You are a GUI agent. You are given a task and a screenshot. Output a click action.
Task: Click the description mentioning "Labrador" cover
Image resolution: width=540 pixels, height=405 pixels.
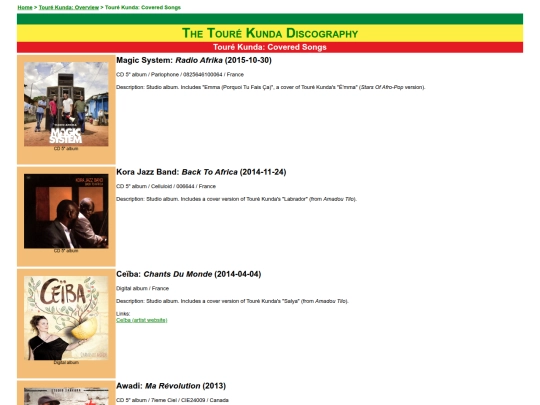[237, 199]
